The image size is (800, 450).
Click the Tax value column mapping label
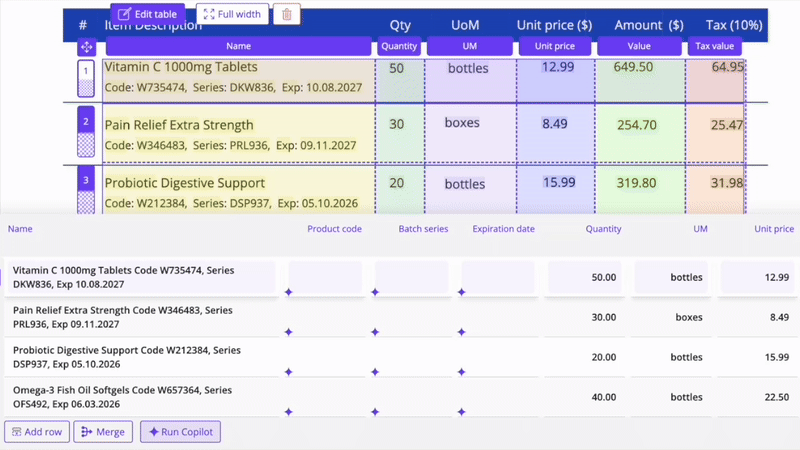[714, 46]
